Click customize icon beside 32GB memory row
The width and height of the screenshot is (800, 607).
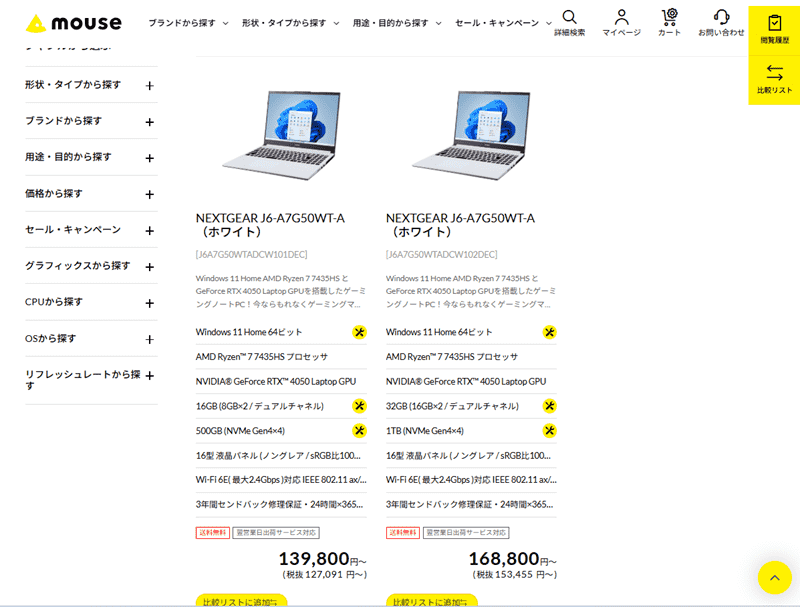tap(549, 406)
